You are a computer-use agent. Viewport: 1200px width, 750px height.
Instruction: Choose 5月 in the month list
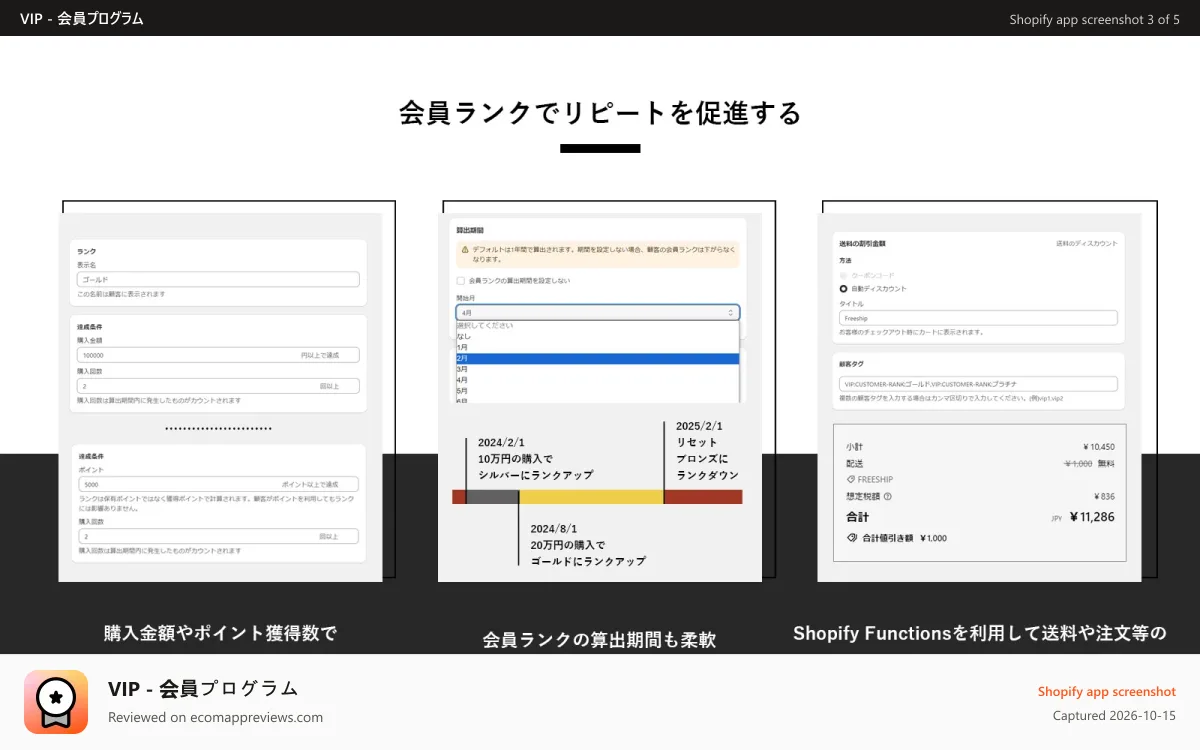point(598,391)
